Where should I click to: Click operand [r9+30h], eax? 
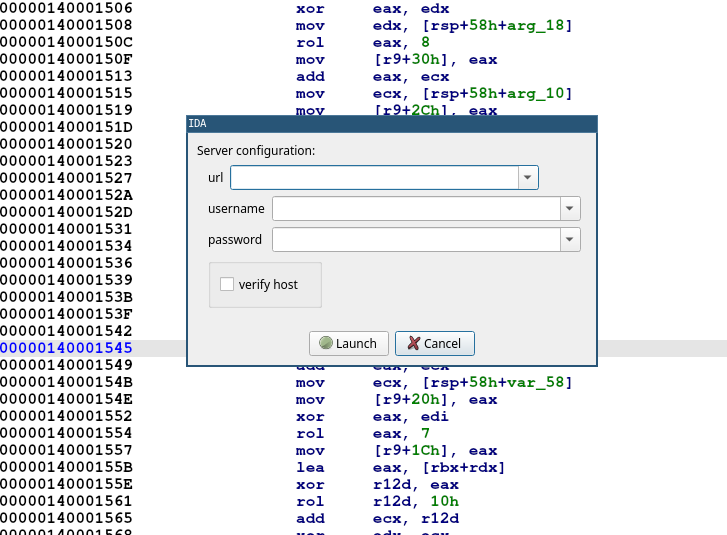[x=435, y=60]
